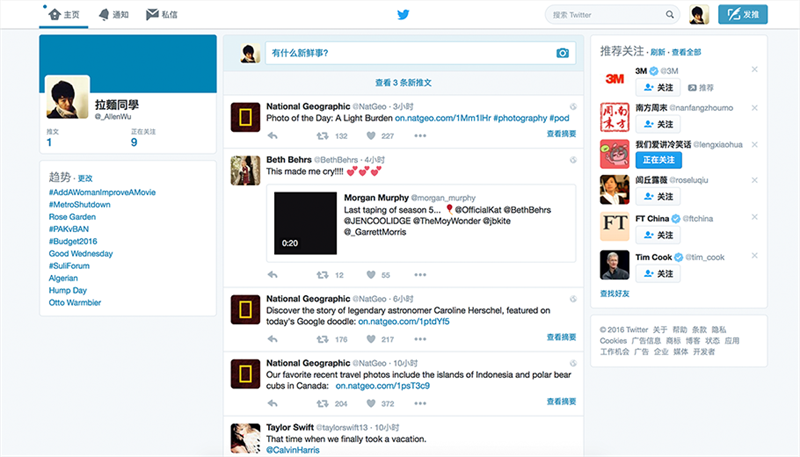Viewport: 800px width, 457px height.
Task: Dismiss the FT China suggestion
Action: tap(755, 217)
